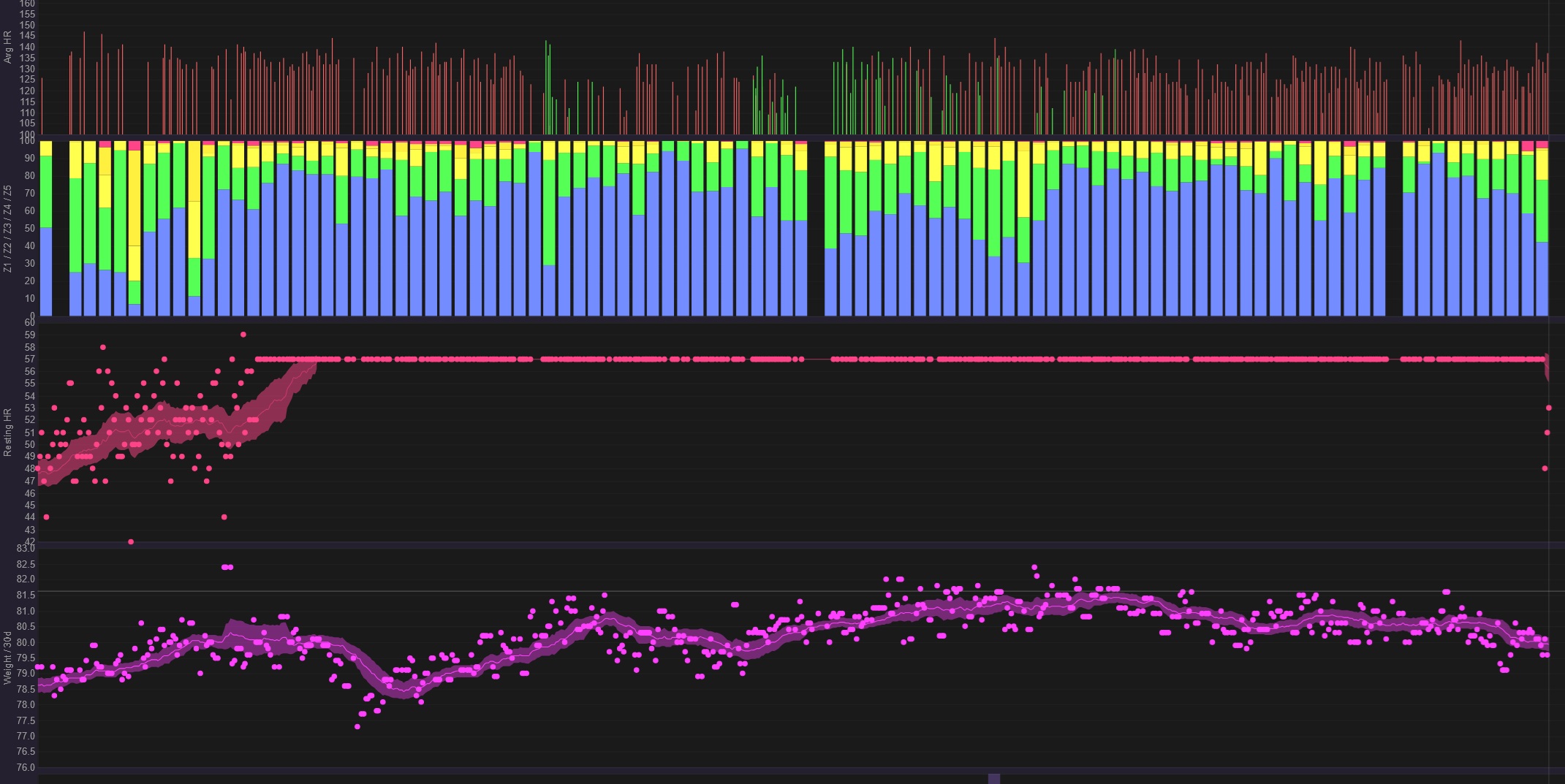Click the "Avg HR" axis label
The height and width of the screenshot is (784, 1565).
click(8, 47)
